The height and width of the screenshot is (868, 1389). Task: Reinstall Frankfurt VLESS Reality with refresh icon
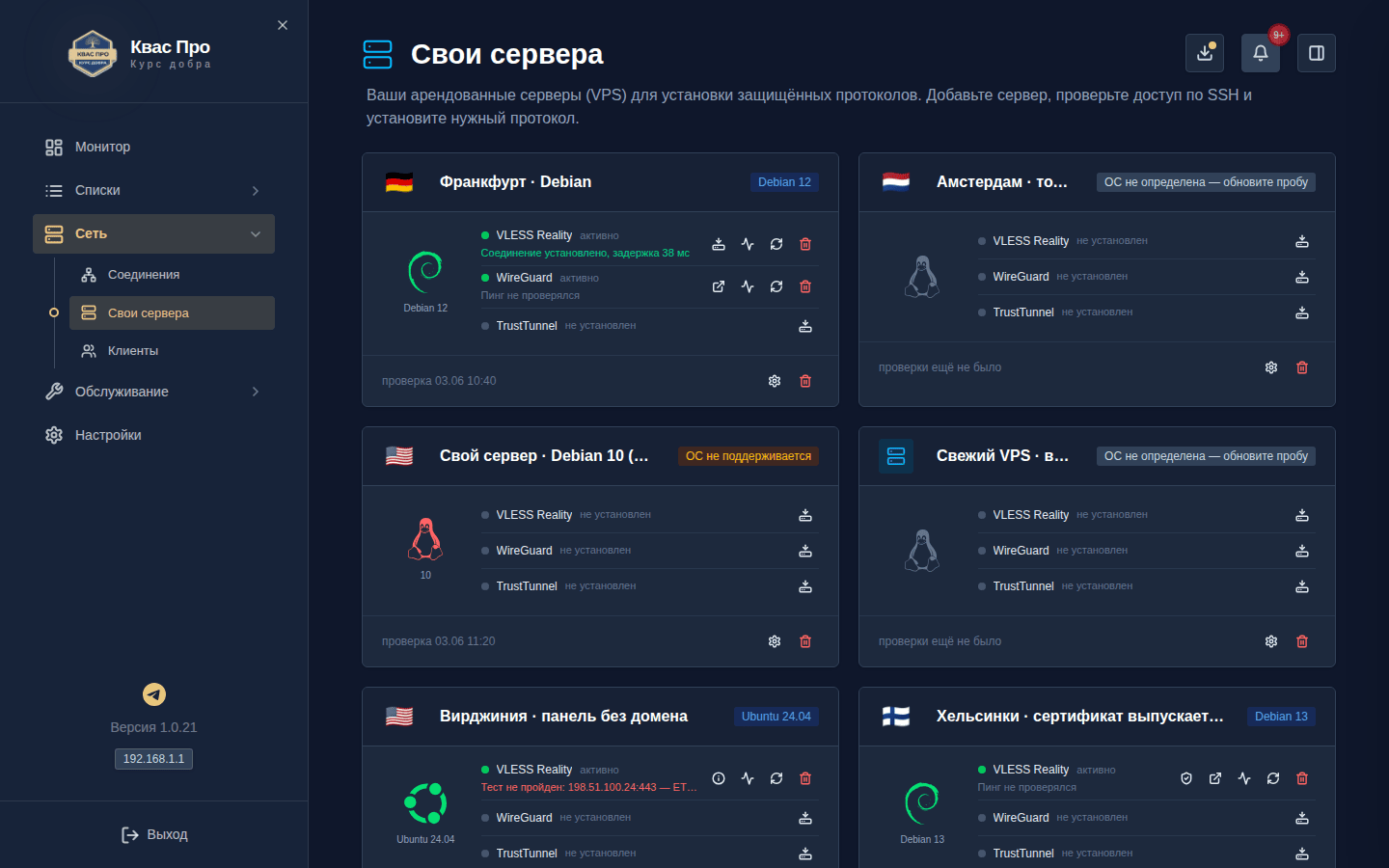776,244
